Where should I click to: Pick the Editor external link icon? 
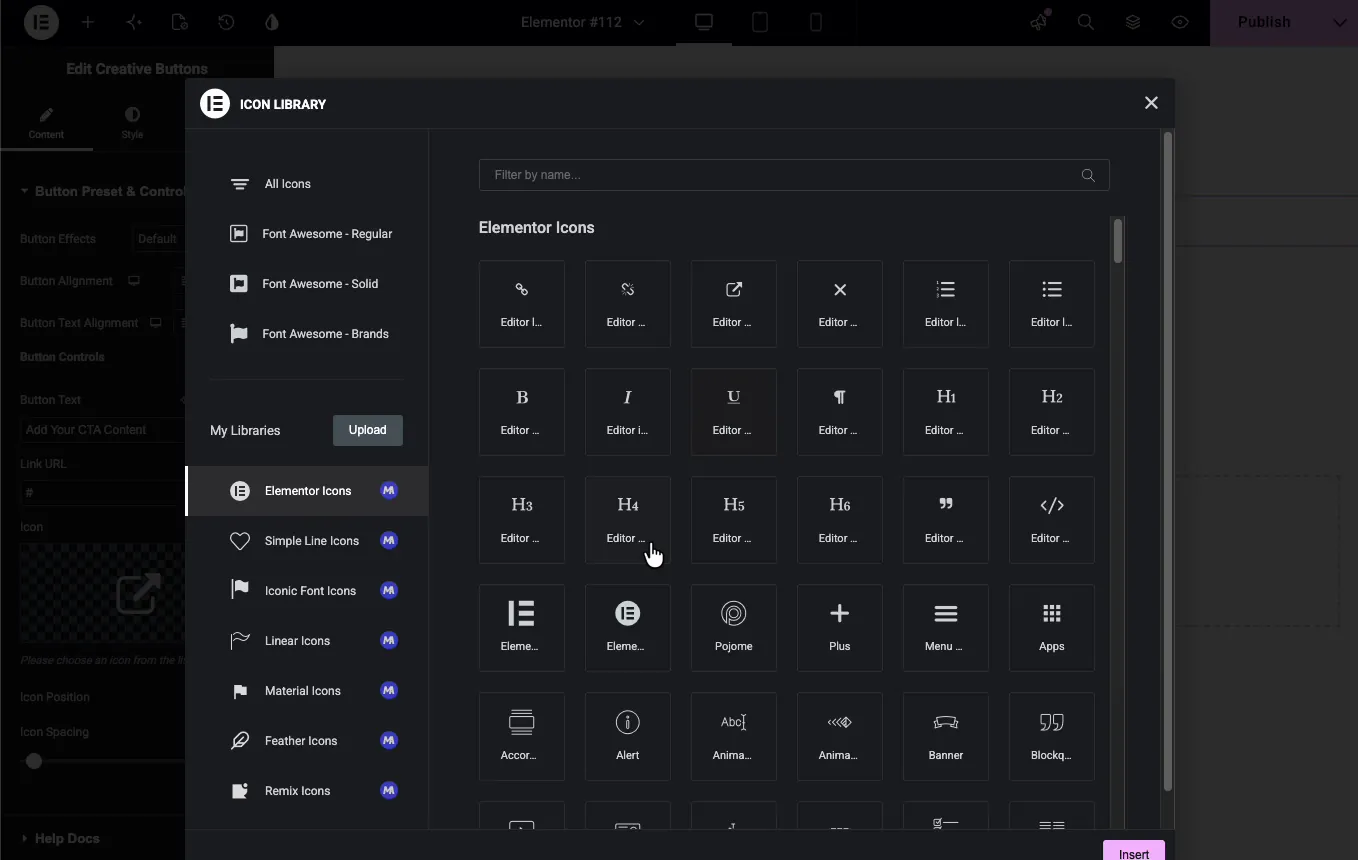tap(734, 304)
